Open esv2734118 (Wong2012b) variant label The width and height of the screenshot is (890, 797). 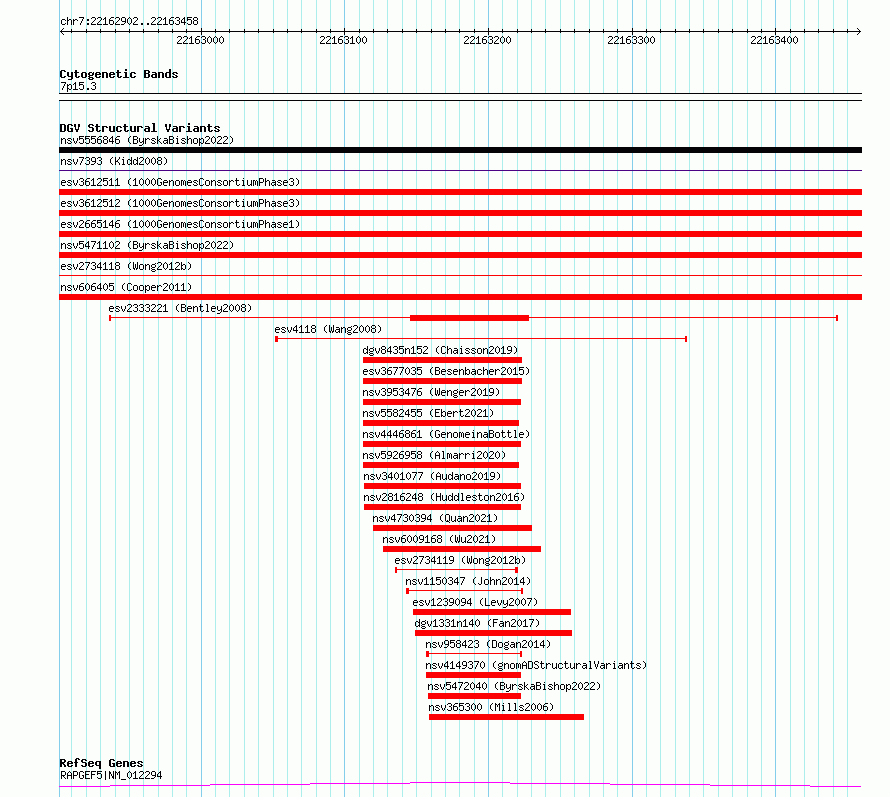(126, 266)
